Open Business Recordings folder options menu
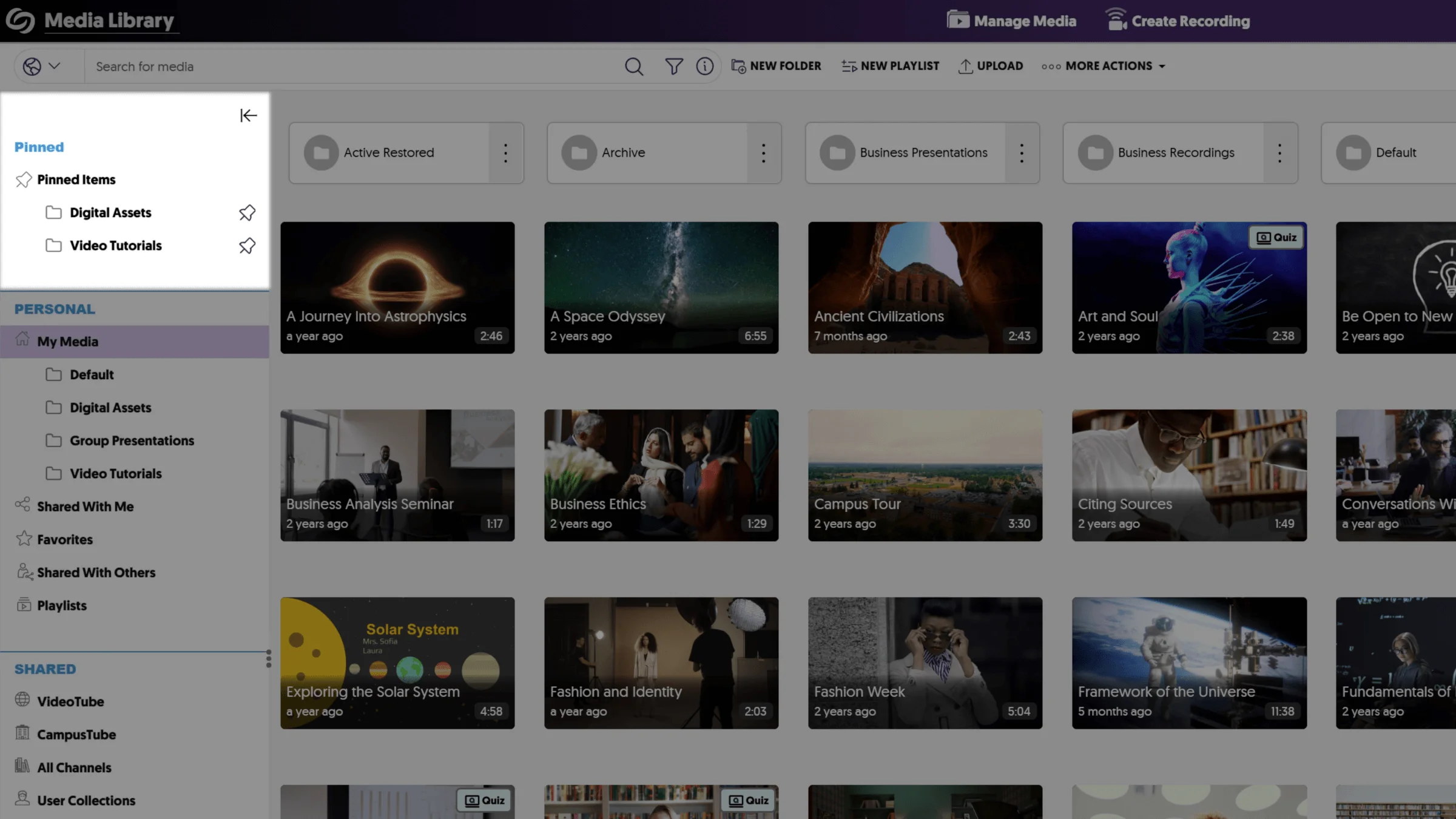1456x819 pixels. [x=1280, y=153]
